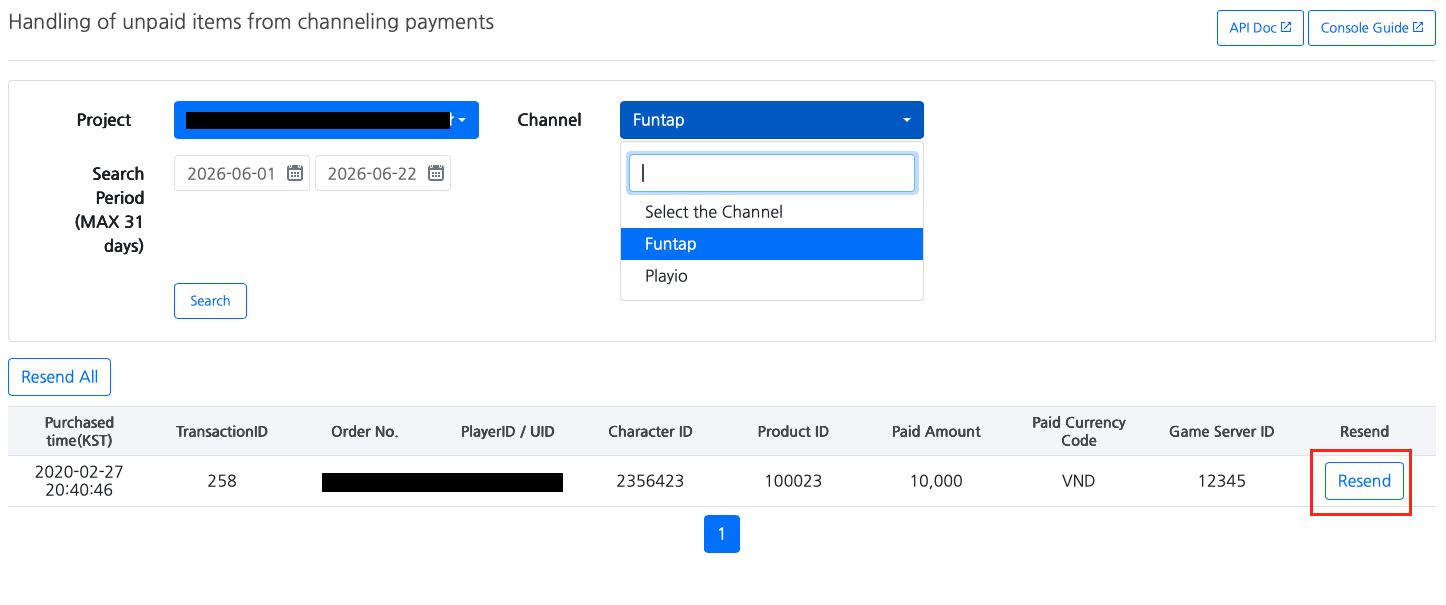
Task: Click the end date field 2026-06-22
Action: tap(383, 173)
